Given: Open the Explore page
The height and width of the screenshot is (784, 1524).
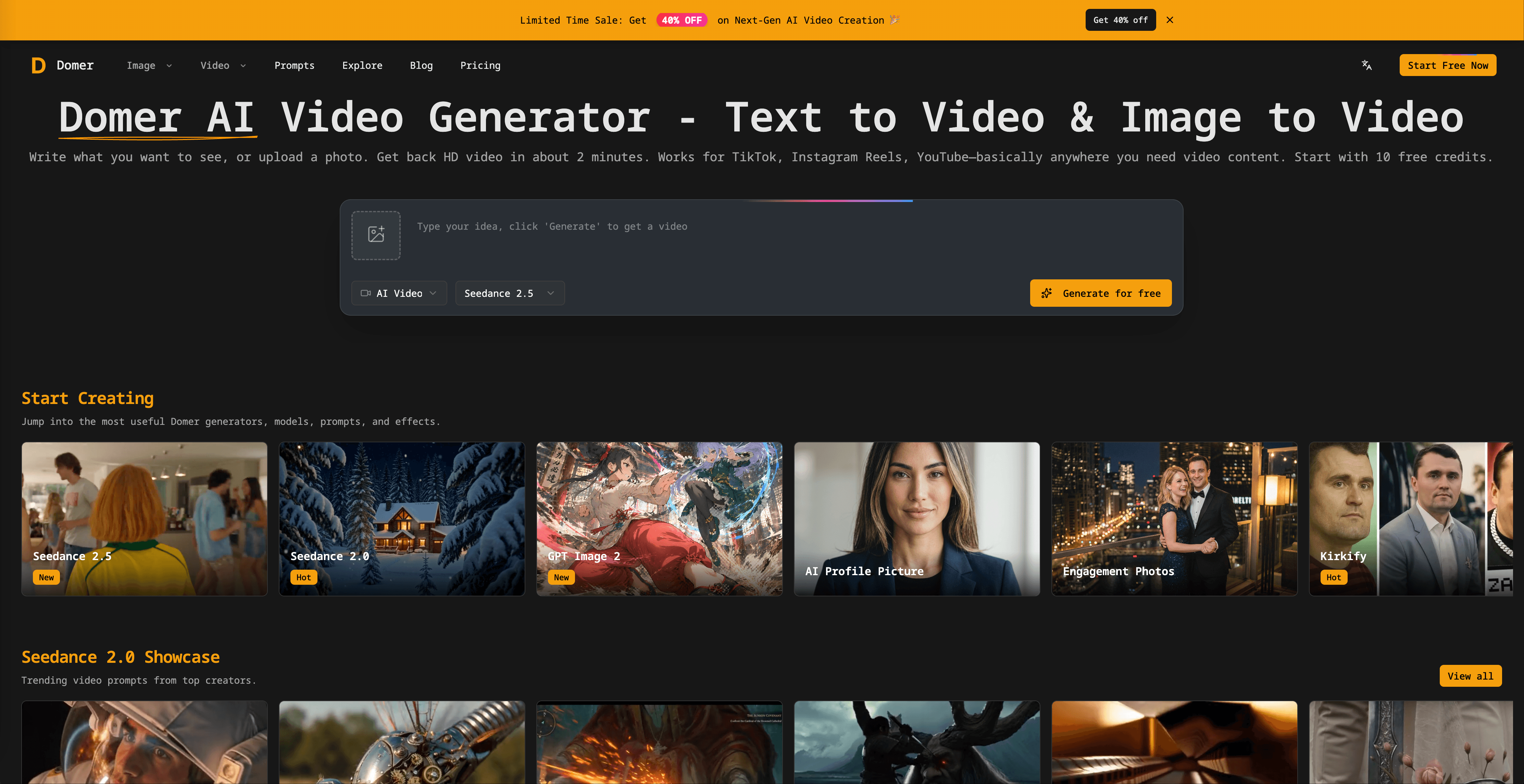Looking at the screenshot, I should [x=362, y=66].
